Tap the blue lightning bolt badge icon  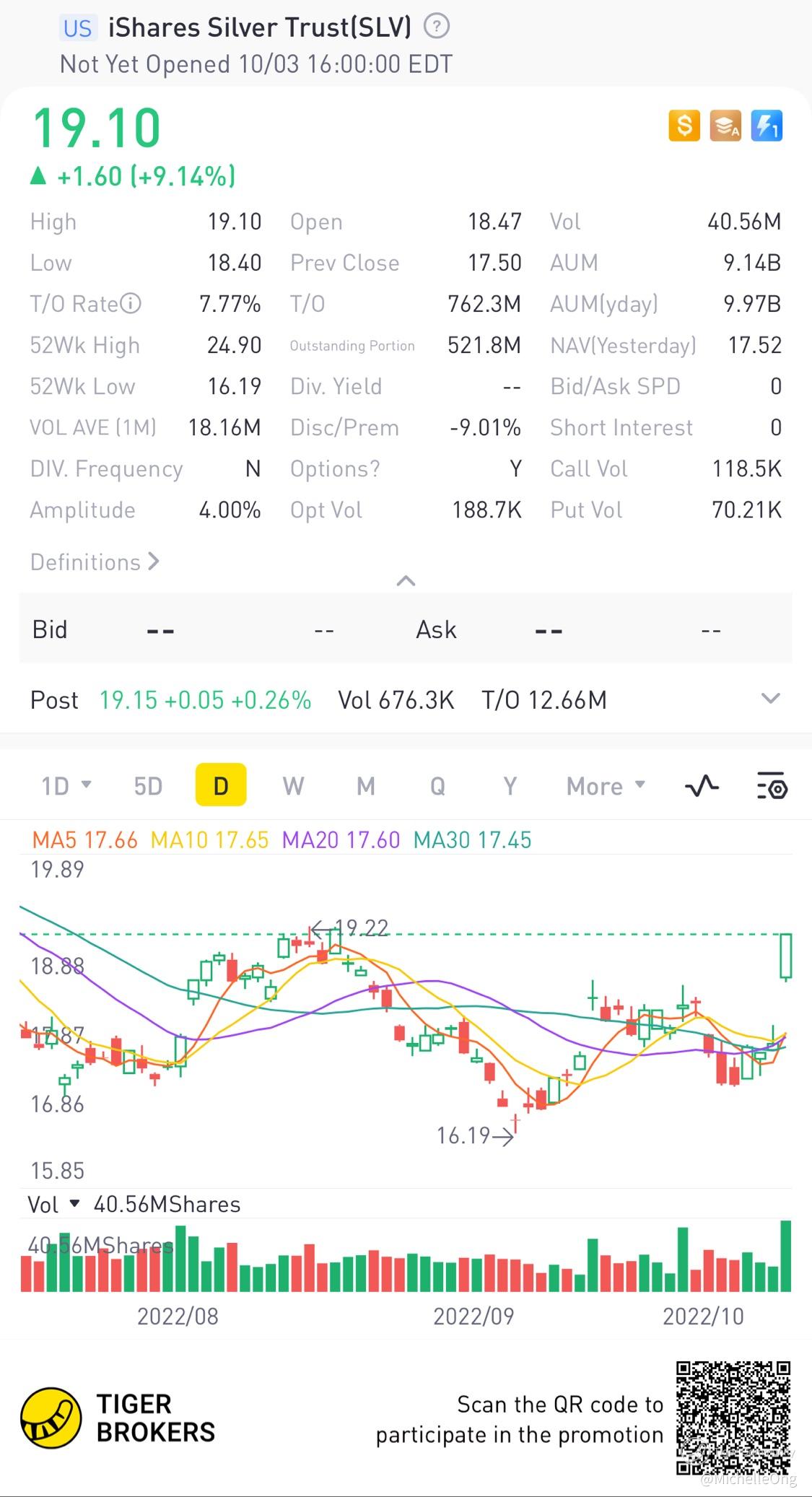pos(767,126)
